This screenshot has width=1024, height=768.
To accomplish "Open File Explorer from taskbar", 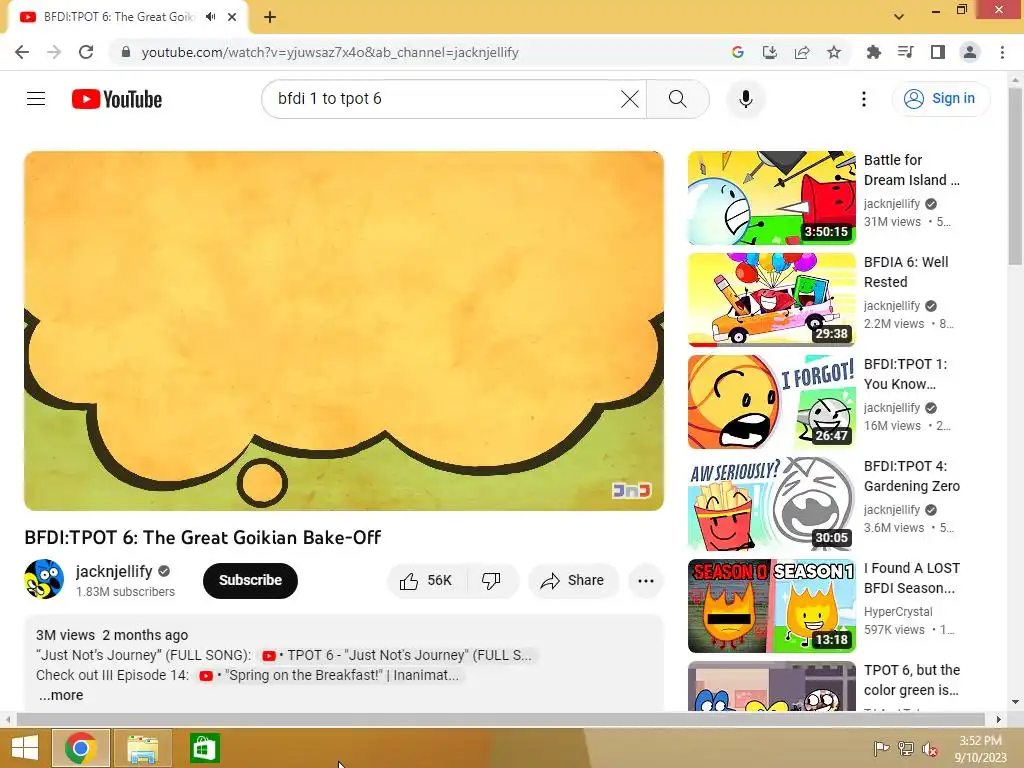I will (142, 748).
